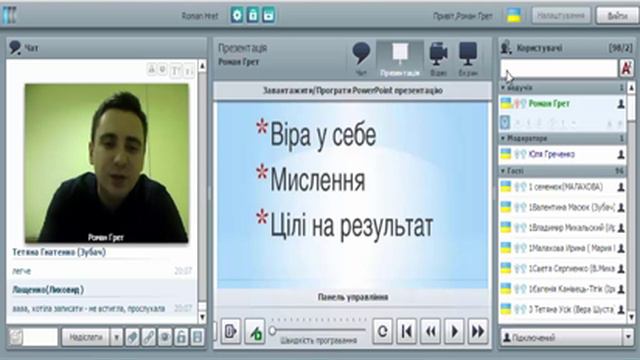Click the Ukrainian flag language icon in header
640x360 pixels.
coord(513,15)
